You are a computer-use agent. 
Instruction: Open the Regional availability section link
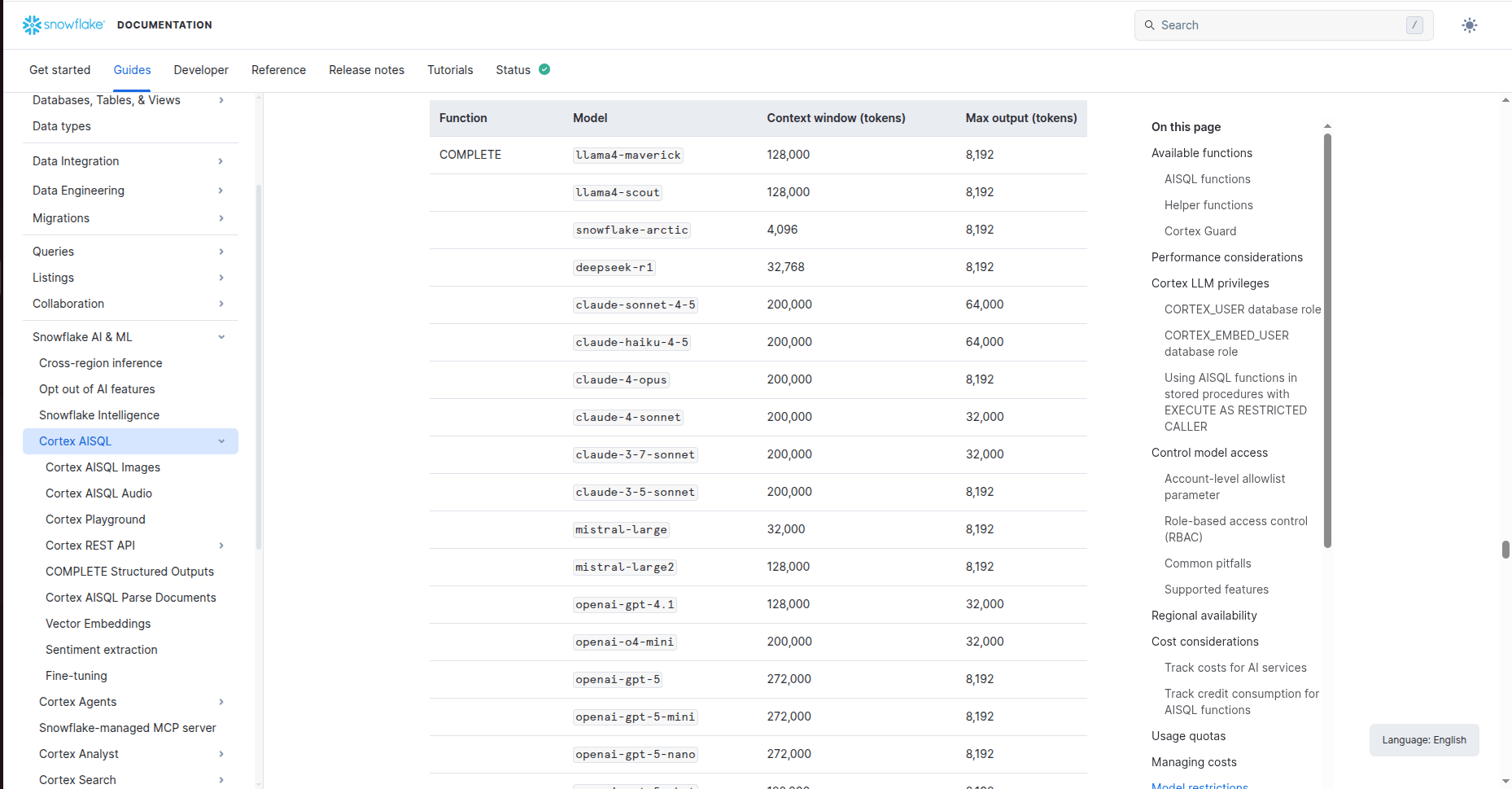click(1204, 615)
